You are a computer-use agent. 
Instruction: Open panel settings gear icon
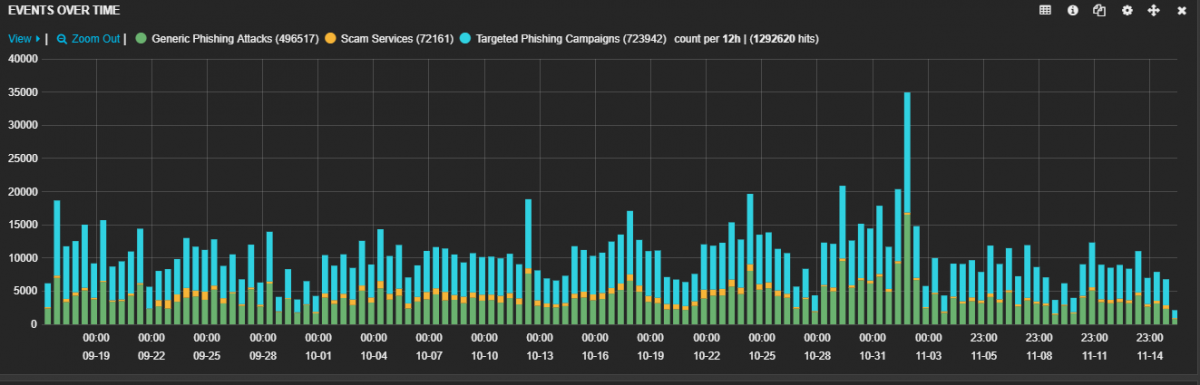click(1127, 10)
